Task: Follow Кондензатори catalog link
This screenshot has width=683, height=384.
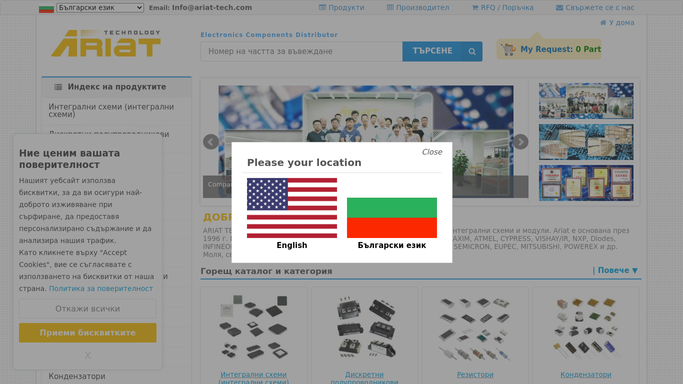Action: (586, 374)
